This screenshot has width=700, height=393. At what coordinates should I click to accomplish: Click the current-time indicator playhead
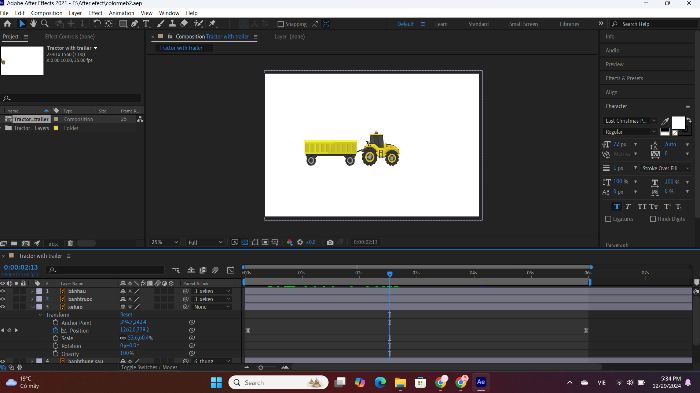pyautogui.click(x=390, y=274)
